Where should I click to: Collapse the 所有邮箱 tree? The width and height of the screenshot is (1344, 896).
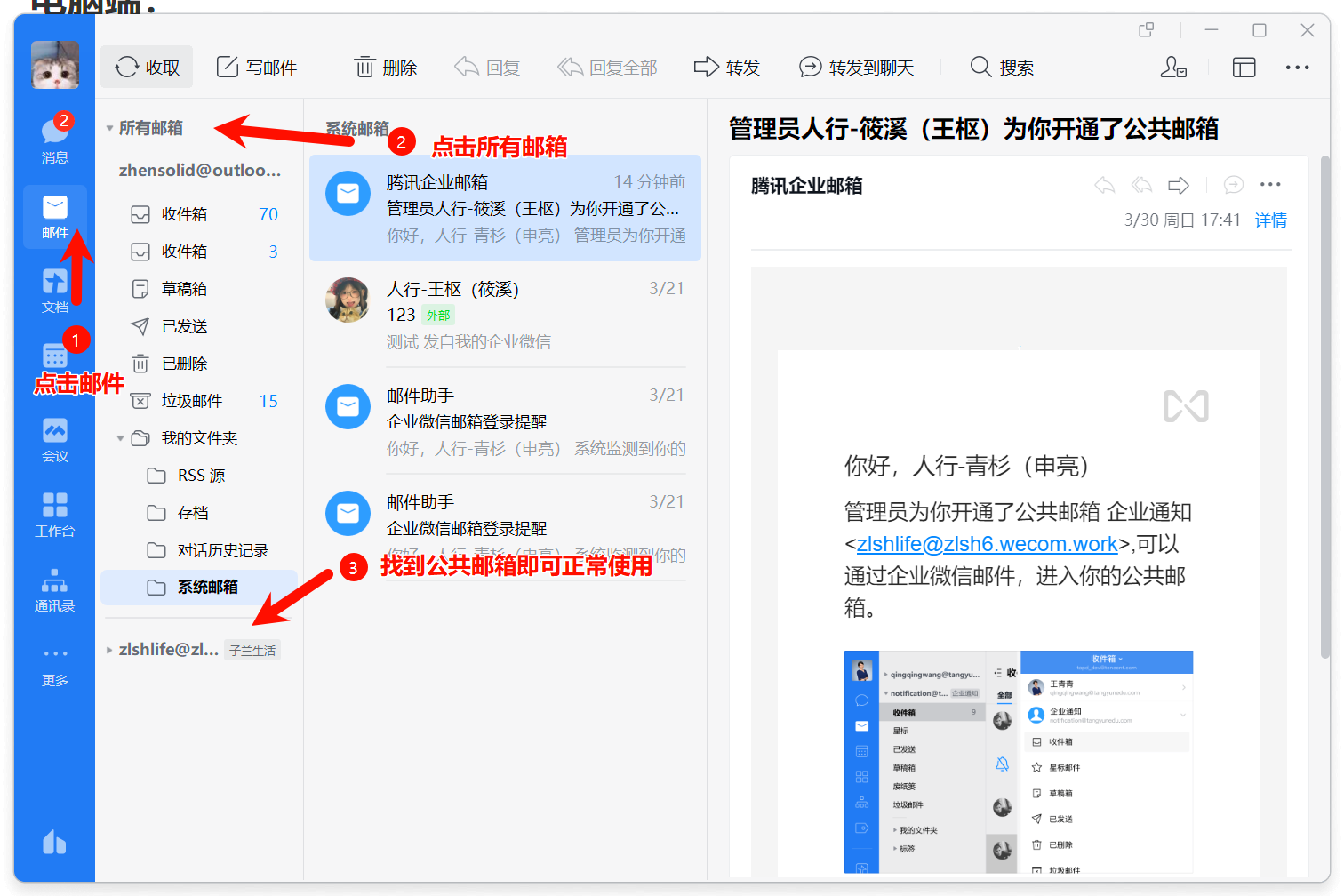[109, 128]
